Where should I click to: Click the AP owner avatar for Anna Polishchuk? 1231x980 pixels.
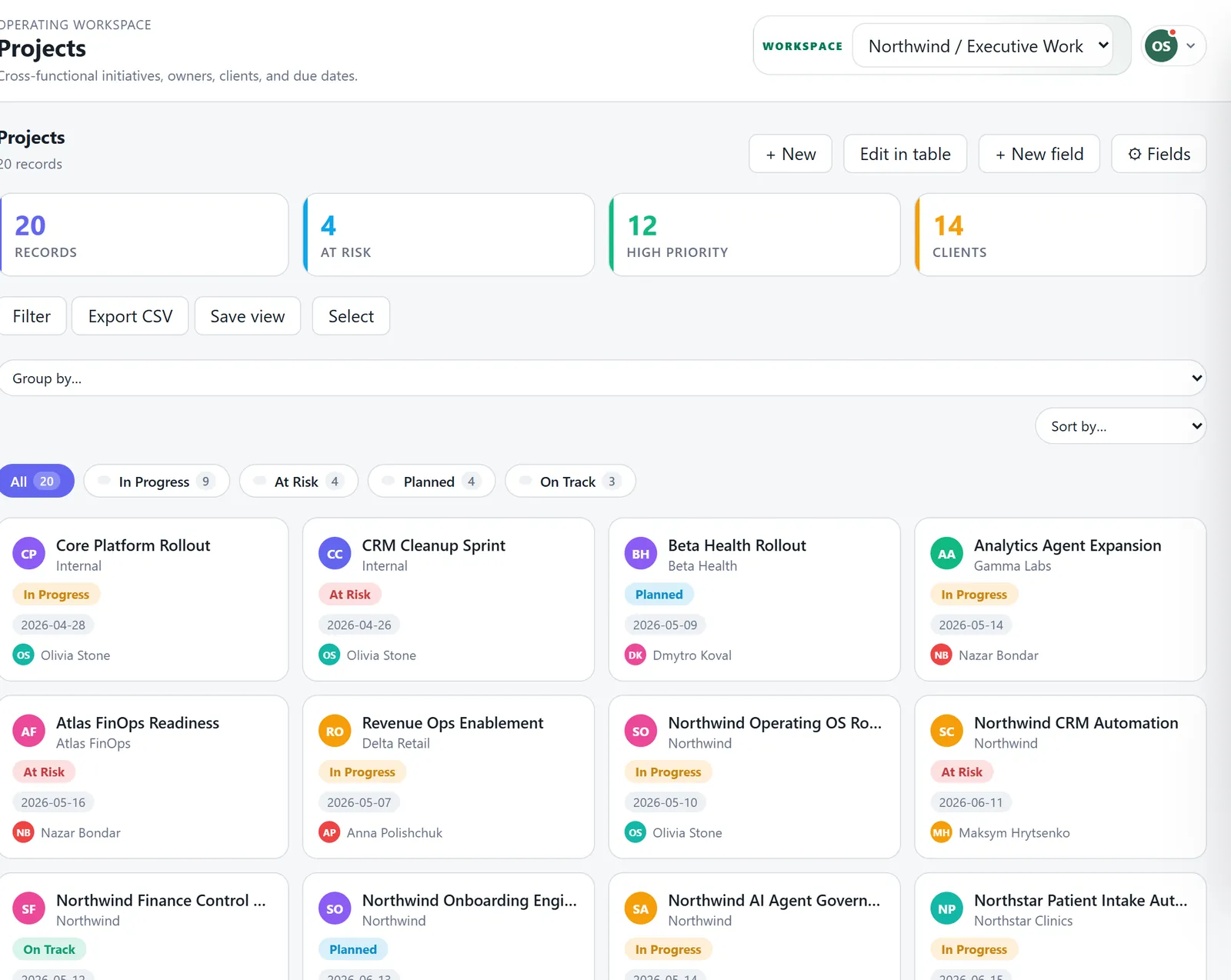[x=329, y=833]
